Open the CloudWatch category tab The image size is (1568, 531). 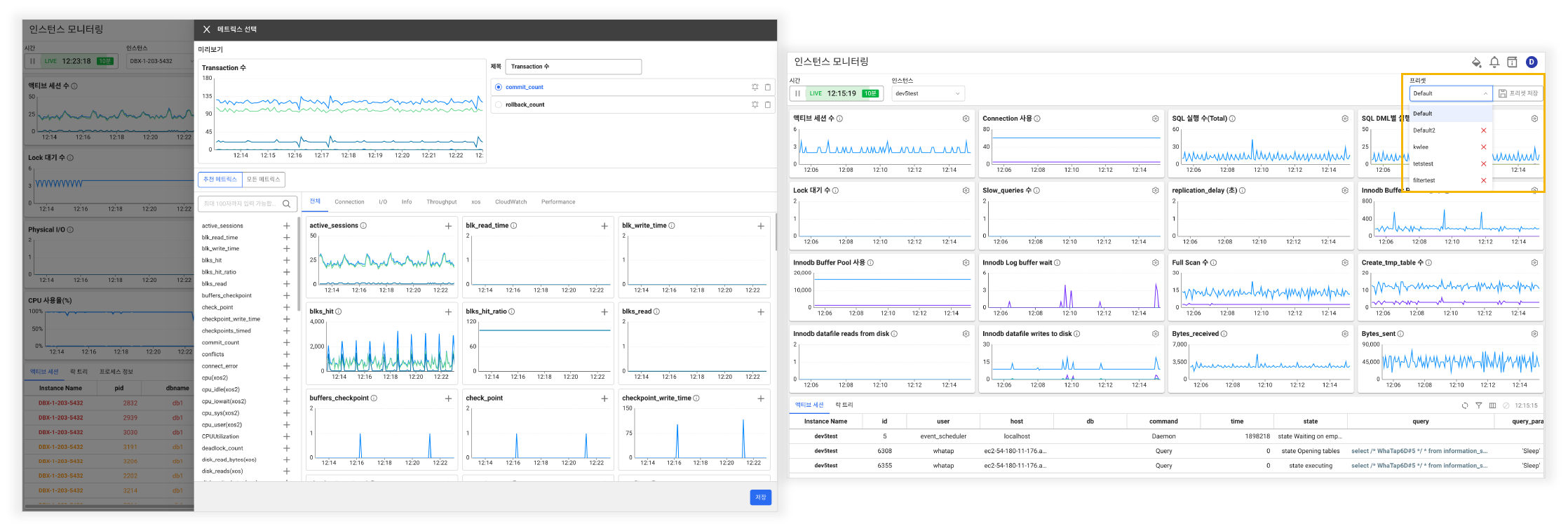click(511, 202)
